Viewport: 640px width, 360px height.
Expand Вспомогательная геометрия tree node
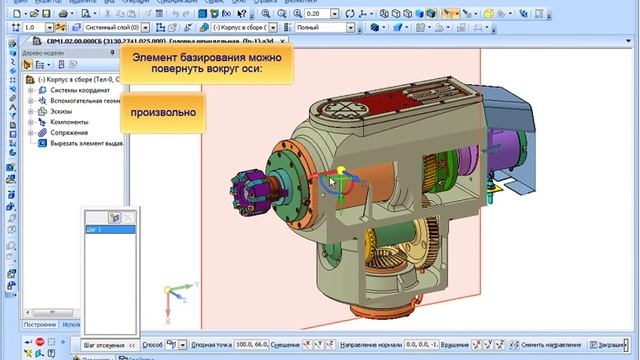(x=31, y=101)
